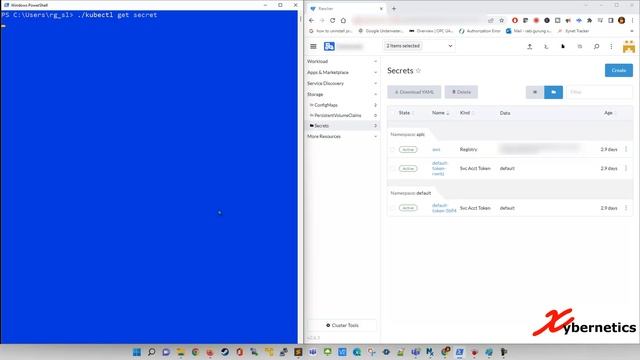Open Sublime Text from the taskbar

[x=298, y=352]
